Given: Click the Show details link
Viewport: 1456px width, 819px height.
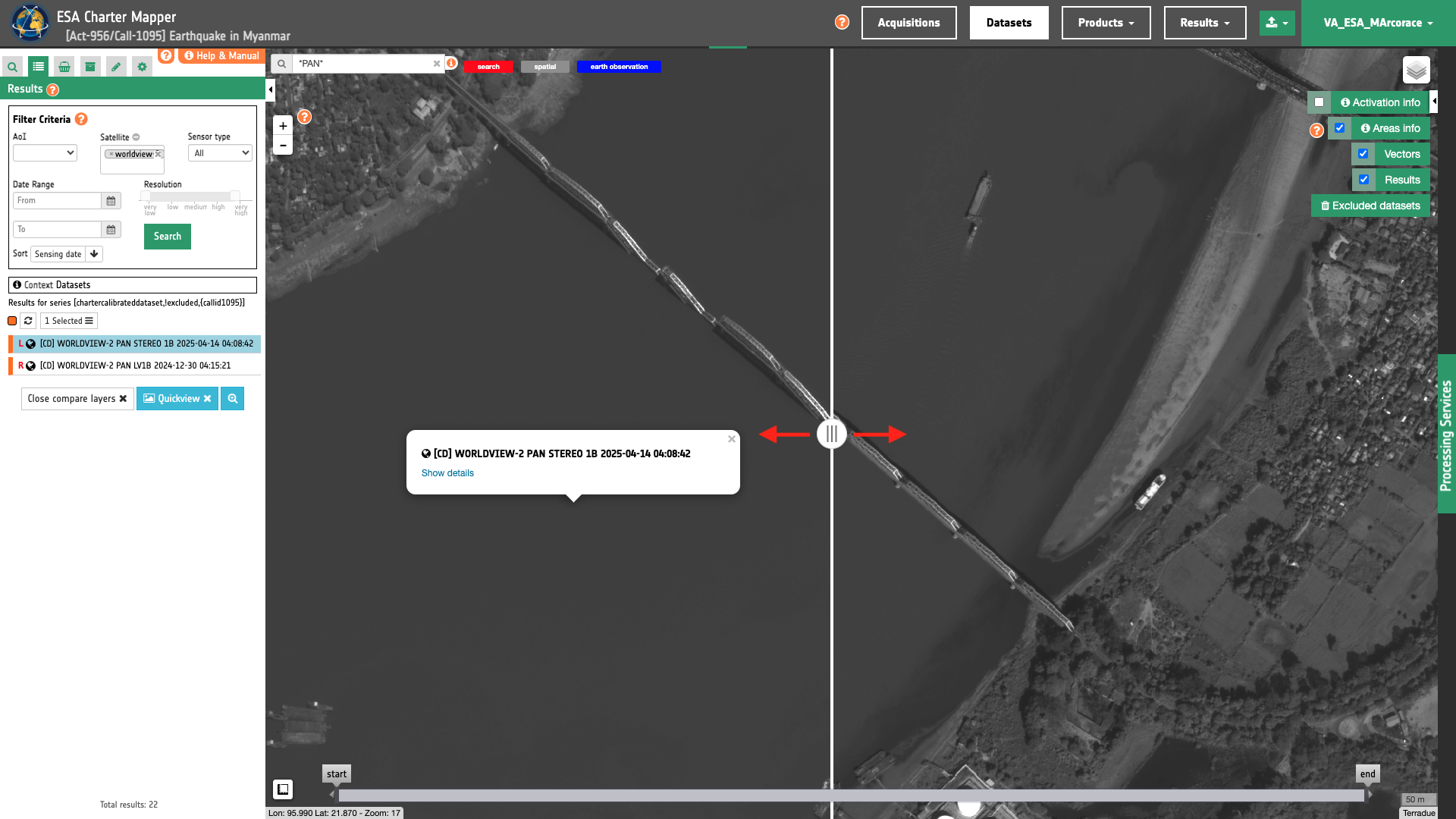Looking at the screenshot, I should (447, 473).
